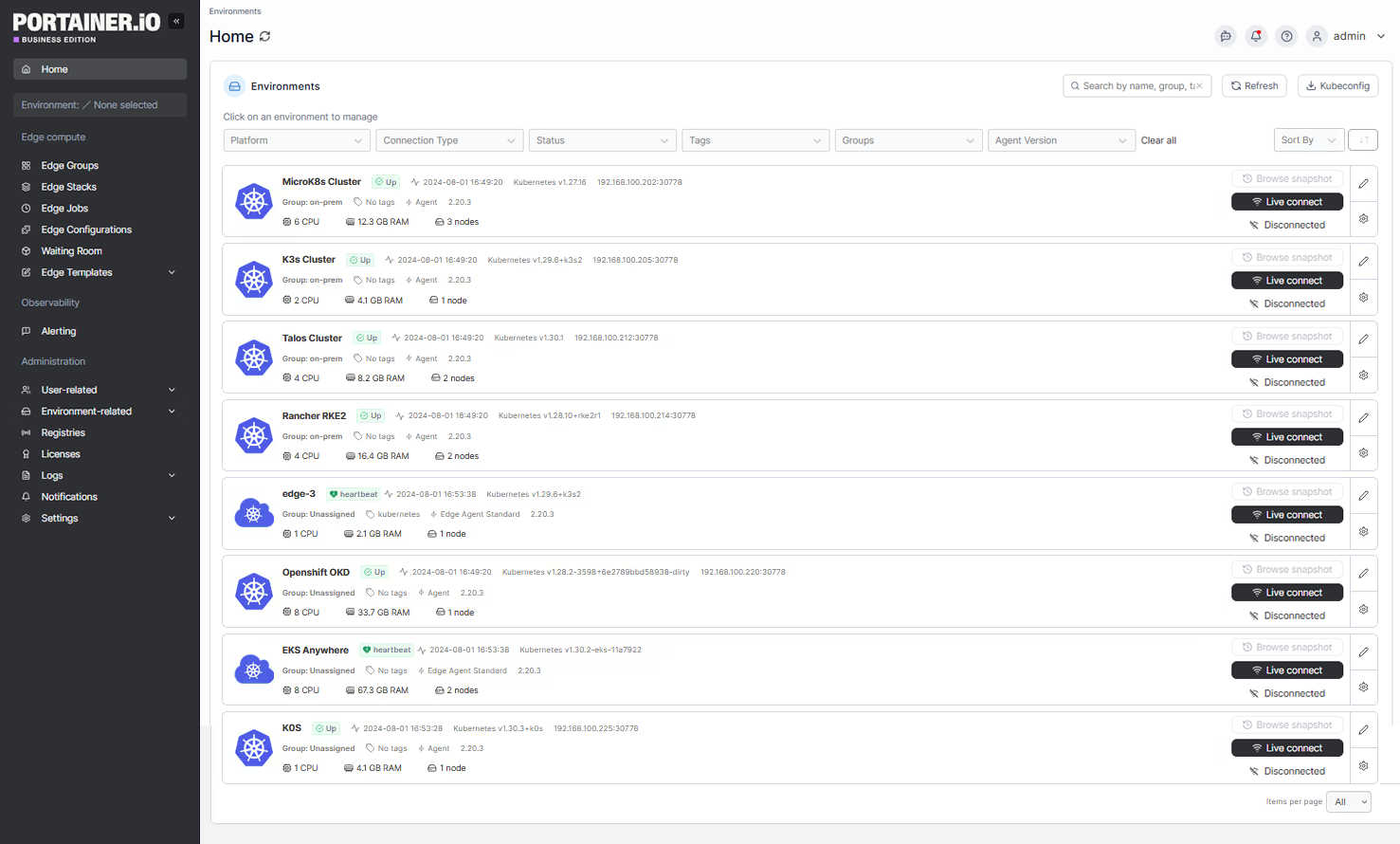Live connect to EKS Anywhere
This screenshot has height=844, width=1400.
pyautogui.click(x=1286, y=670)
